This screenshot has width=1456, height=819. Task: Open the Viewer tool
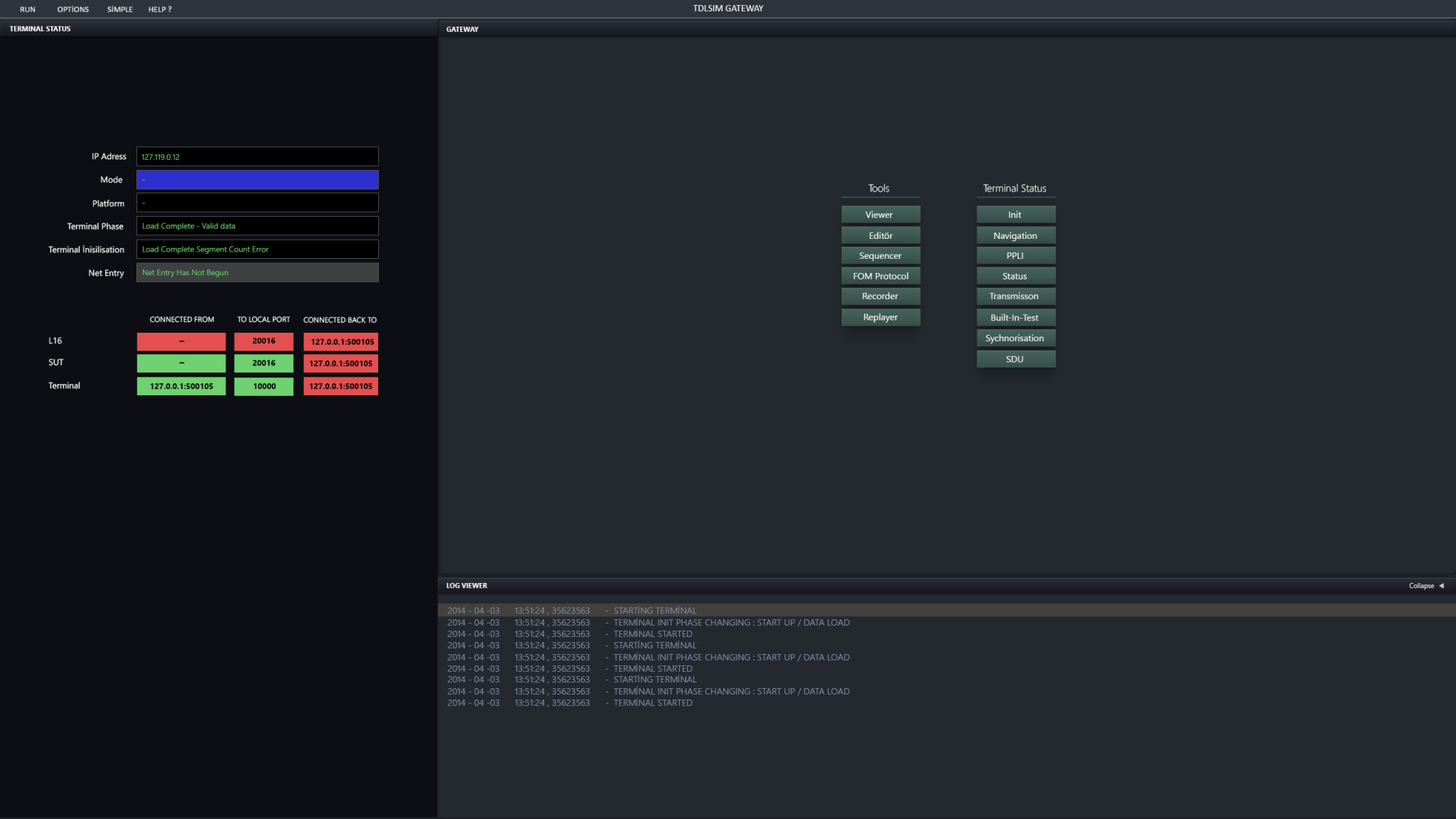click(881, 214)
